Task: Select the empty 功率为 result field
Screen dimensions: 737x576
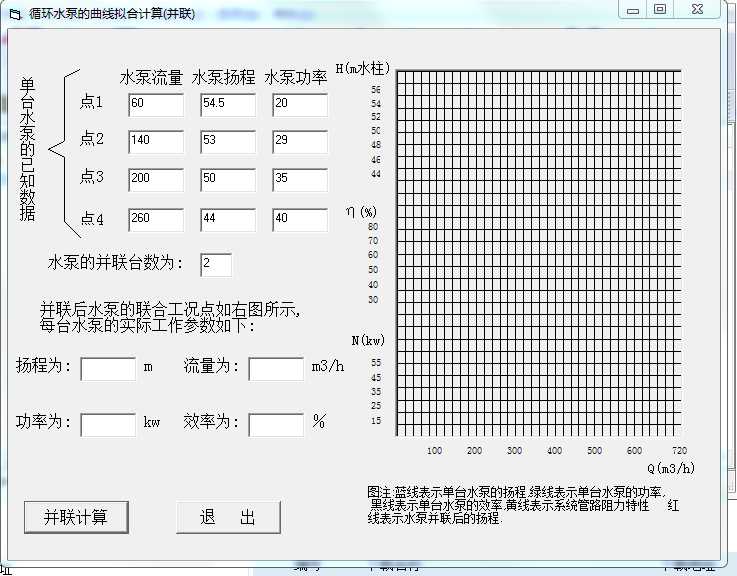Action: 108,425
